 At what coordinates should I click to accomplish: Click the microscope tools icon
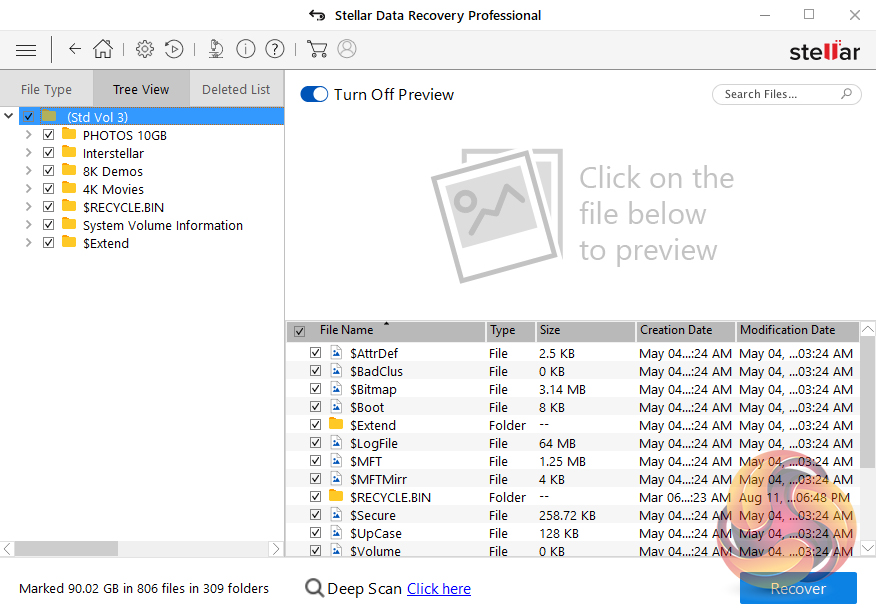[216, 49]
